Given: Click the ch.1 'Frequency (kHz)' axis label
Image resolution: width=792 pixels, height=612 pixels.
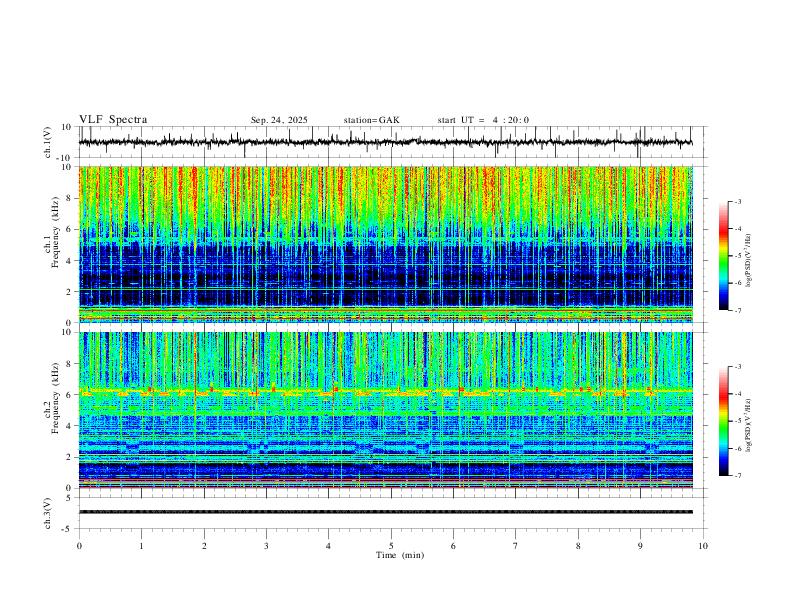Looking at the screenshot, I should (x=55, y=232).
